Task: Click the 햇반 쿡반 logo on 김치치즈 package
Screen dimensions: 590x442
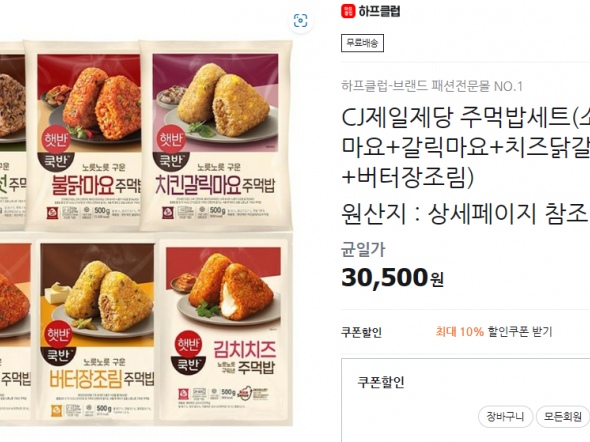Action: pos(189,352)
